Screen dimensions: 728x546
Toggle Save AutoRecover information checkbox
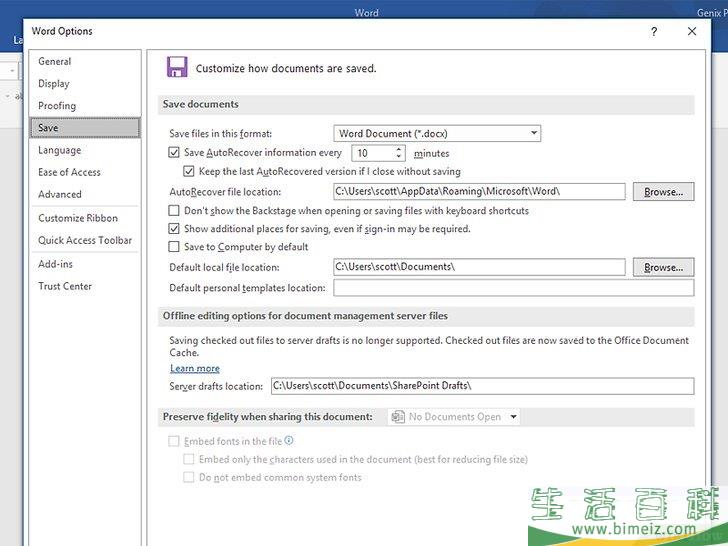coord(174,152)
